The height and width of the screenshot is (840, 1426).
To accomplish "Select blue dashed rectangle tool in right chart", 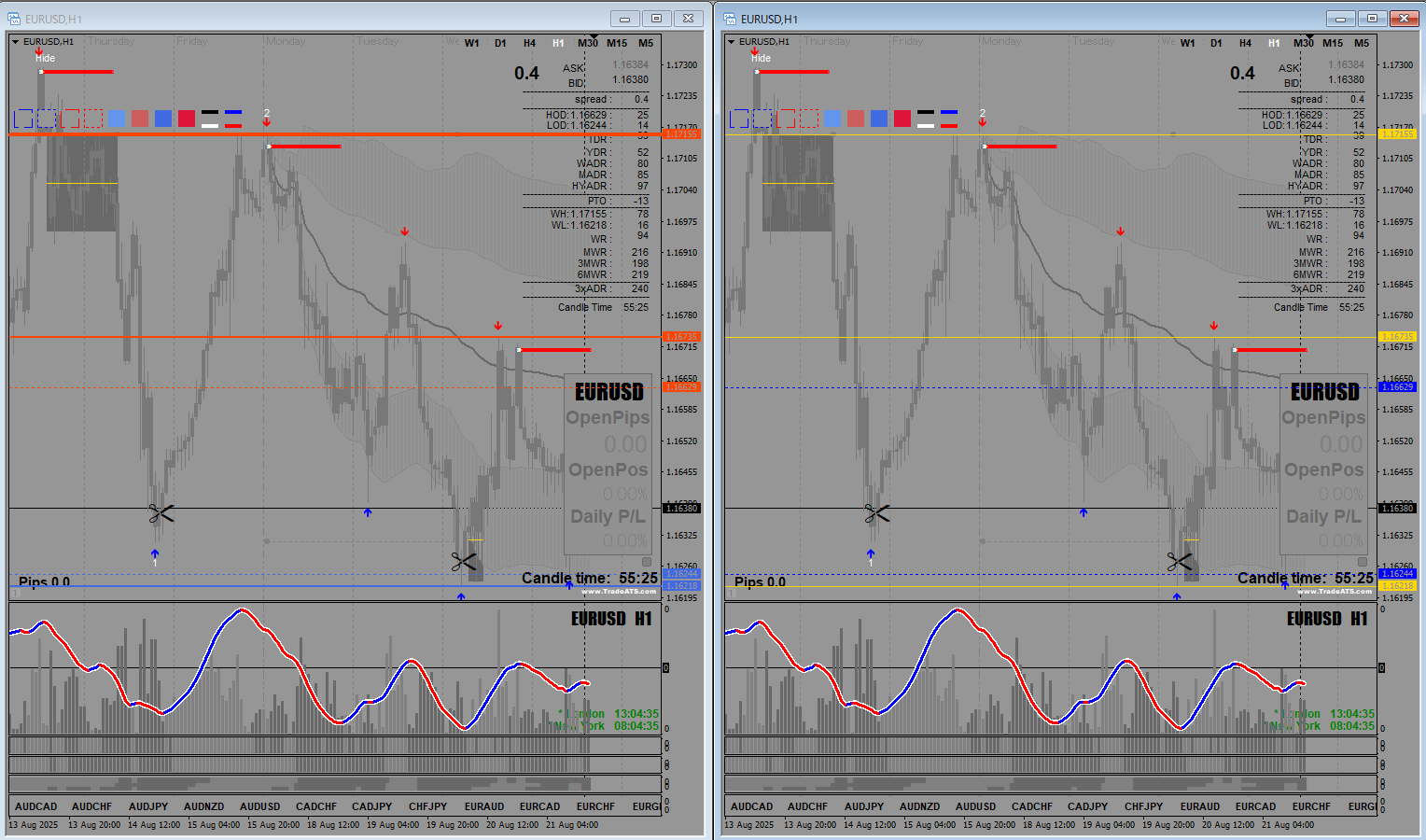I will coord(762,119).
